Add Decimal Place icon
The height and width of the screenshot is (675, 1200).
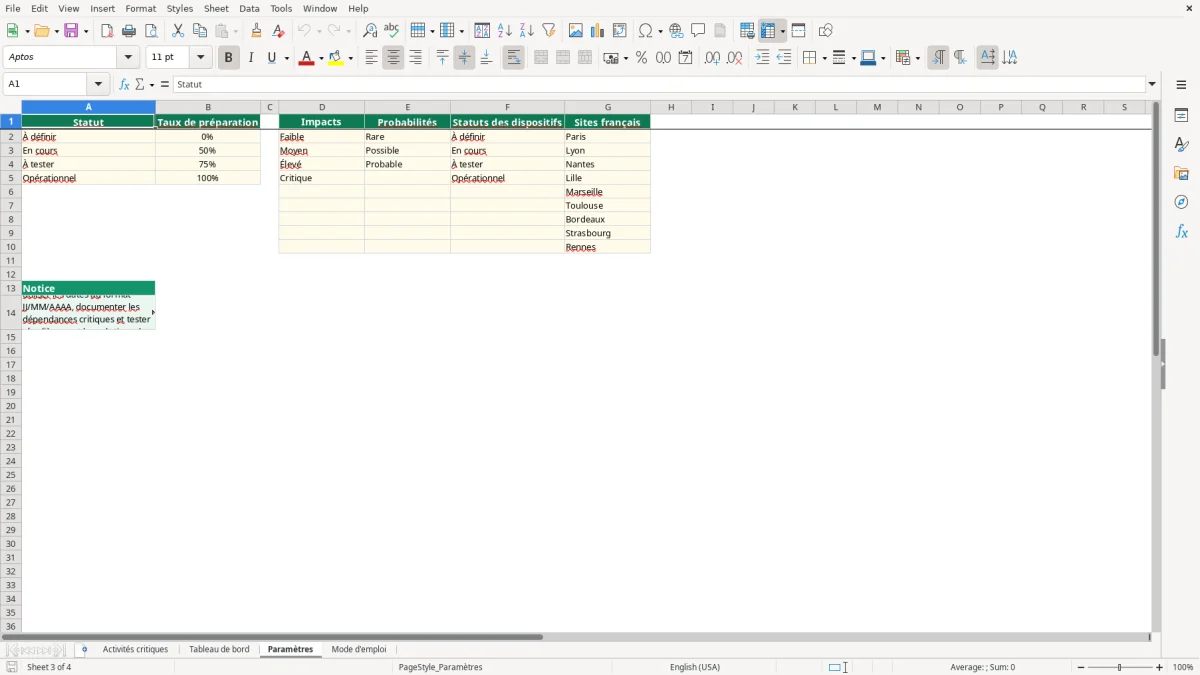click(712, 58)
